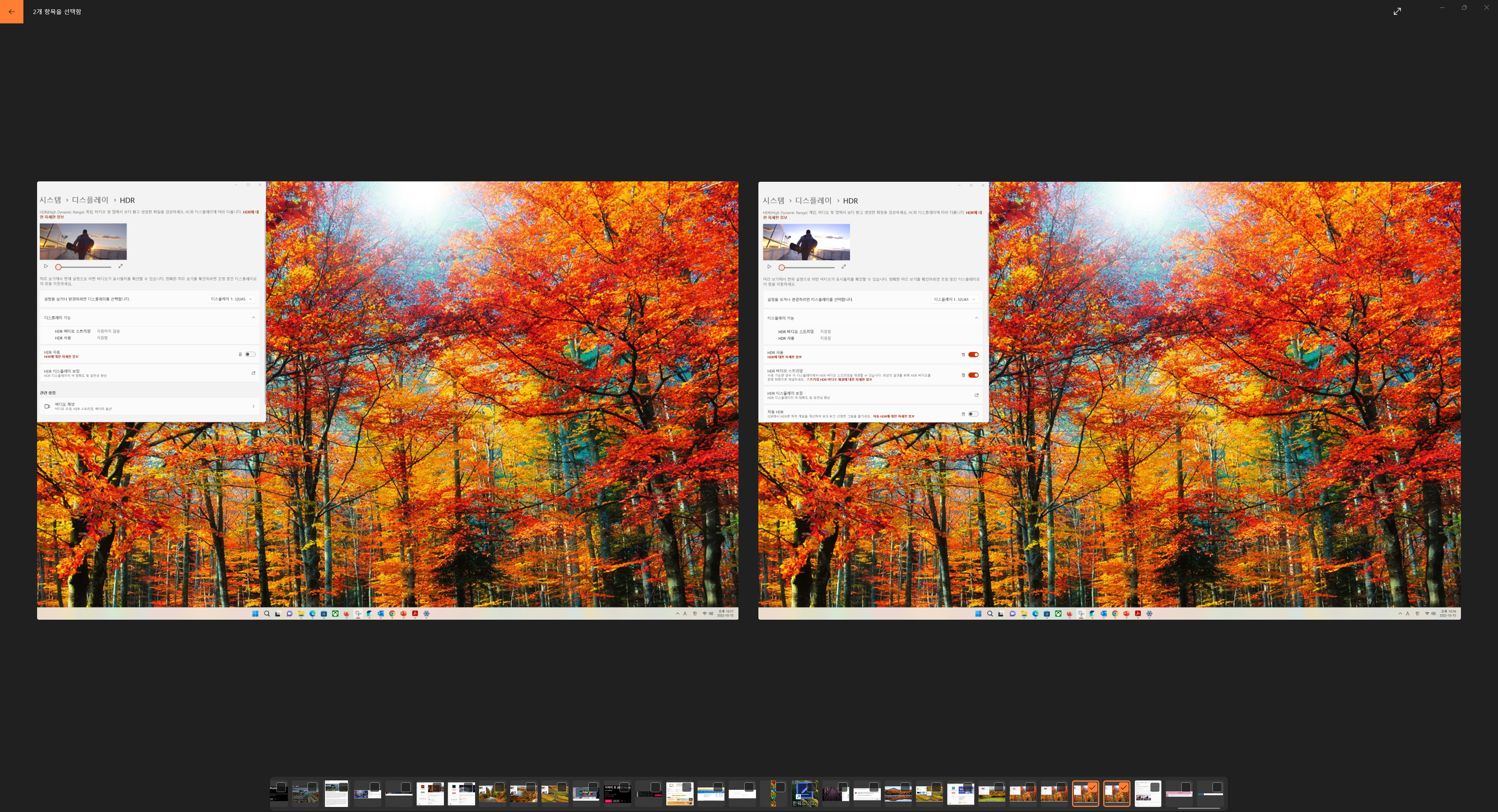Viewport: 1498px width, 812px height.
Task: Open the vineyard thumbnail with settings window
Action: point(929,794)
